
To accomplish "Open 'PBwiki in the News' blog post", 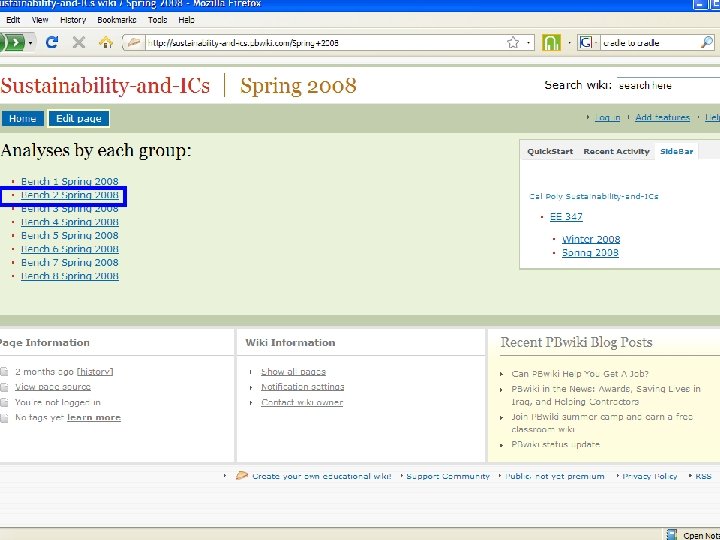I will tap(606, 395).
